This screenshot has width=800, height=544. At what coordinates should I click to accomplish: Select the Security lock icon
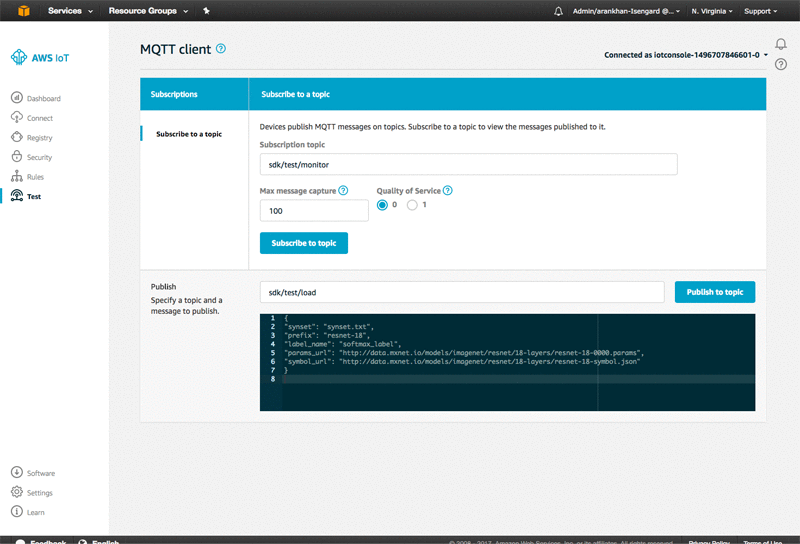(17, 156)
